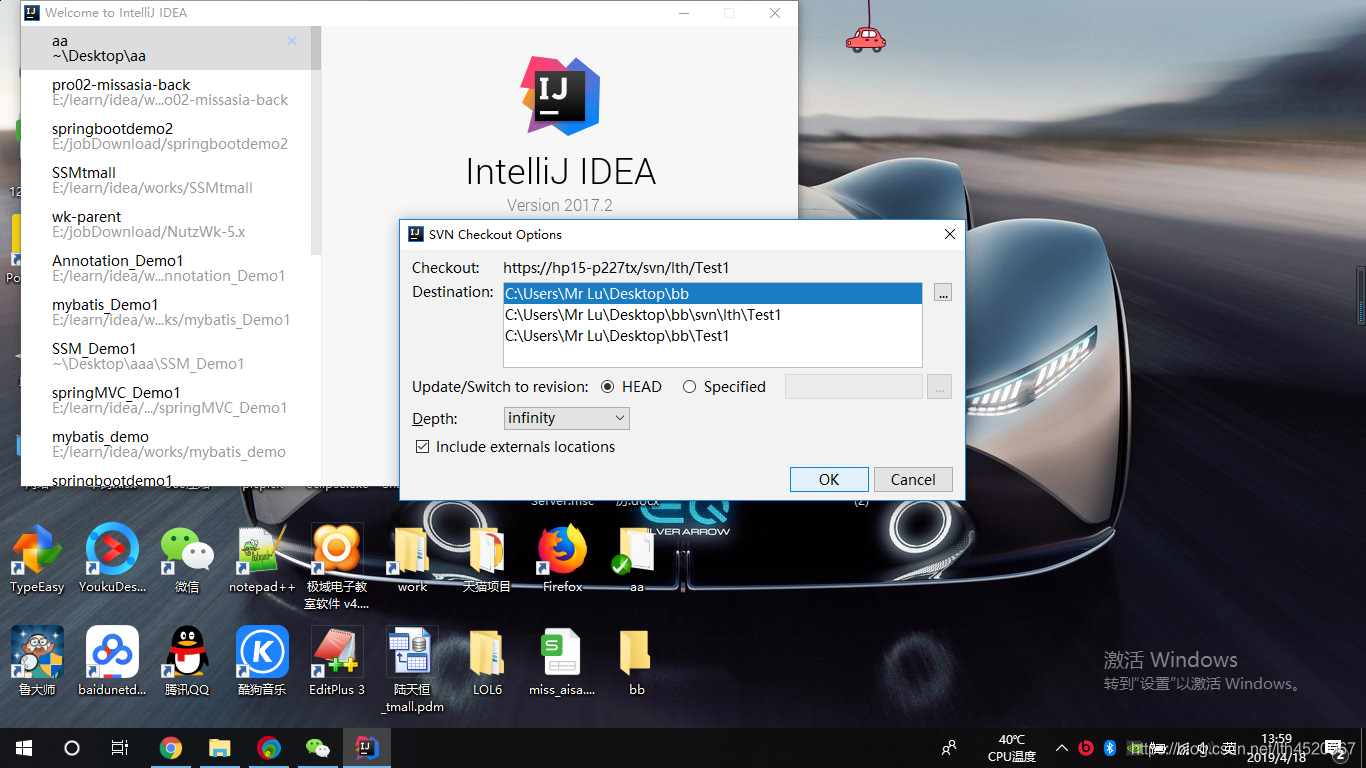1366x768 pixels.
Task: Click OK in SVN Checkout Options
Action: [829, 480]
